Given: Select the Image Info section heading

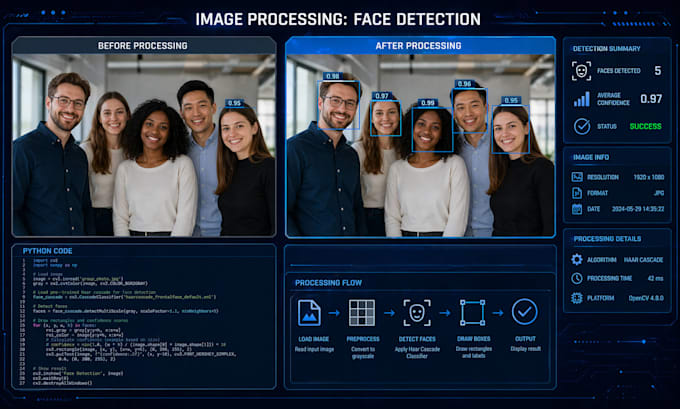Looking at the screenshot, I should (x=591, y=157).
